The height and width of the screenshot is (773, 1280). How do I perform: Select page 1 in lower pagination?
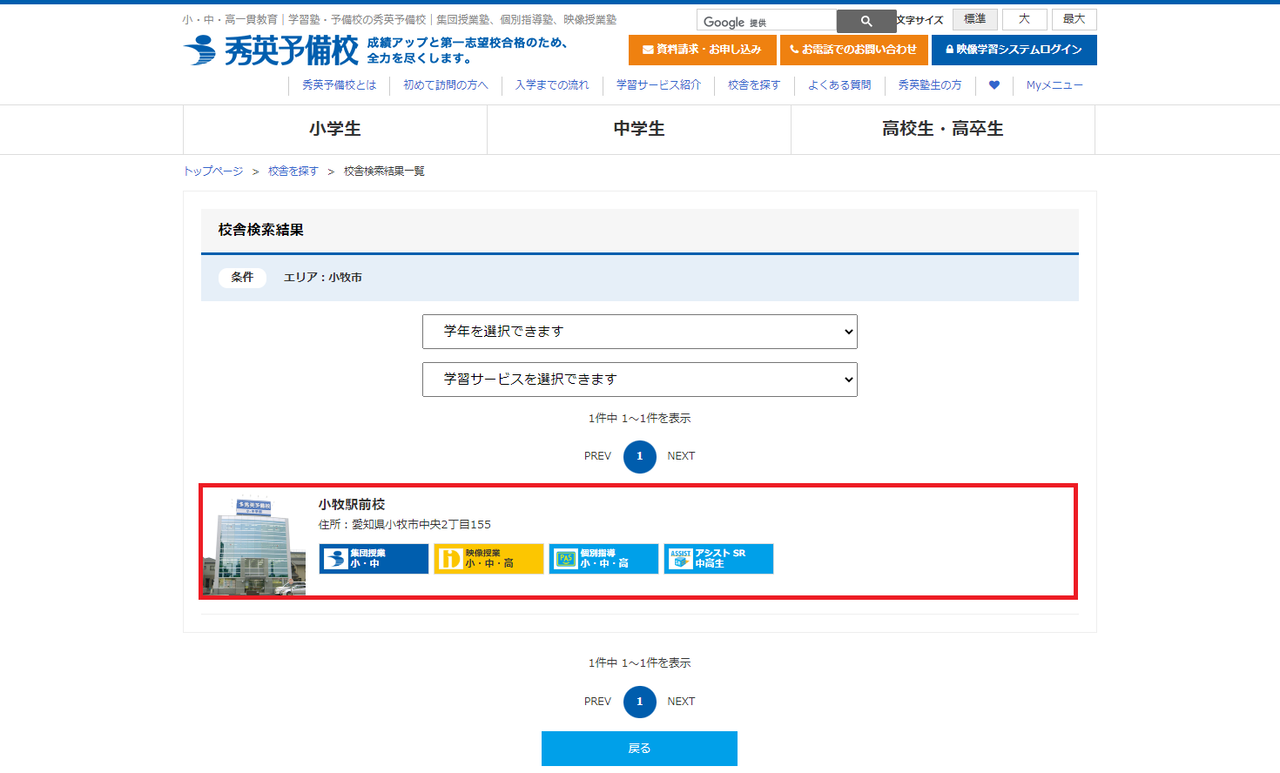pyautogui.click(x=640, y=702)
